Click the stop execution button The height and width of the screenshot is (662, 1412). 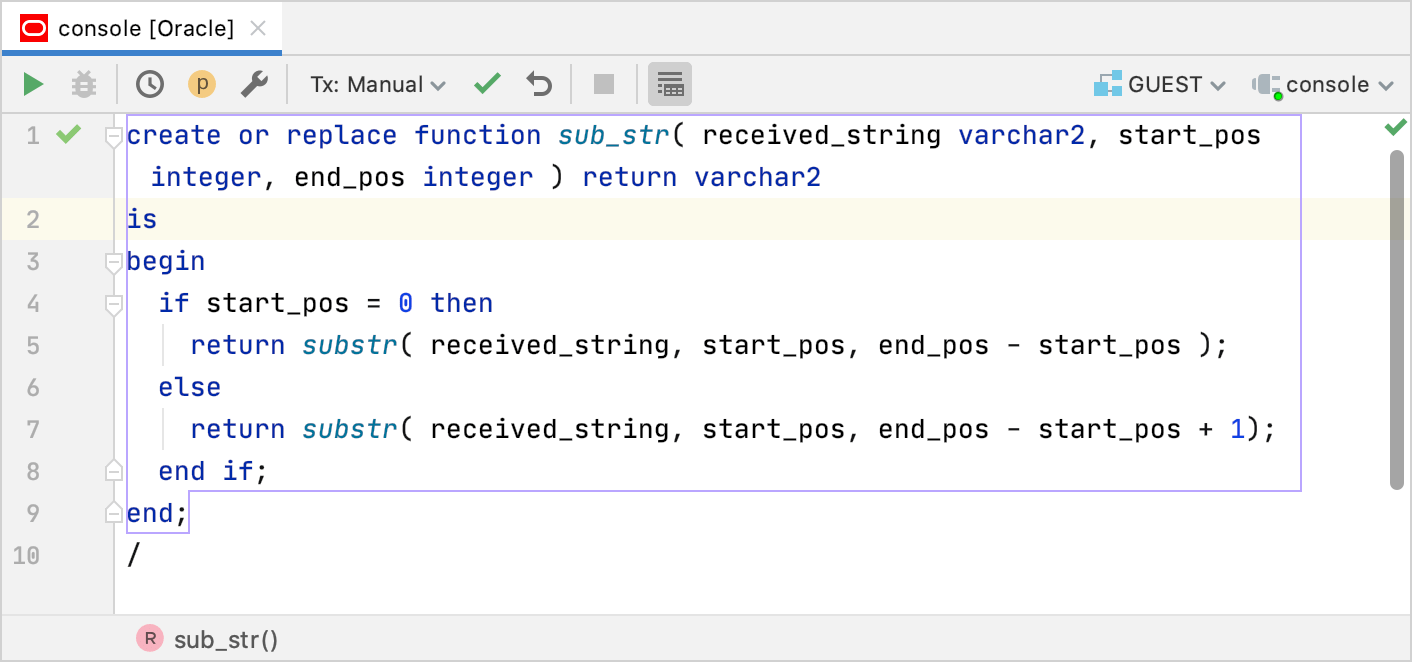pos(604,84)
